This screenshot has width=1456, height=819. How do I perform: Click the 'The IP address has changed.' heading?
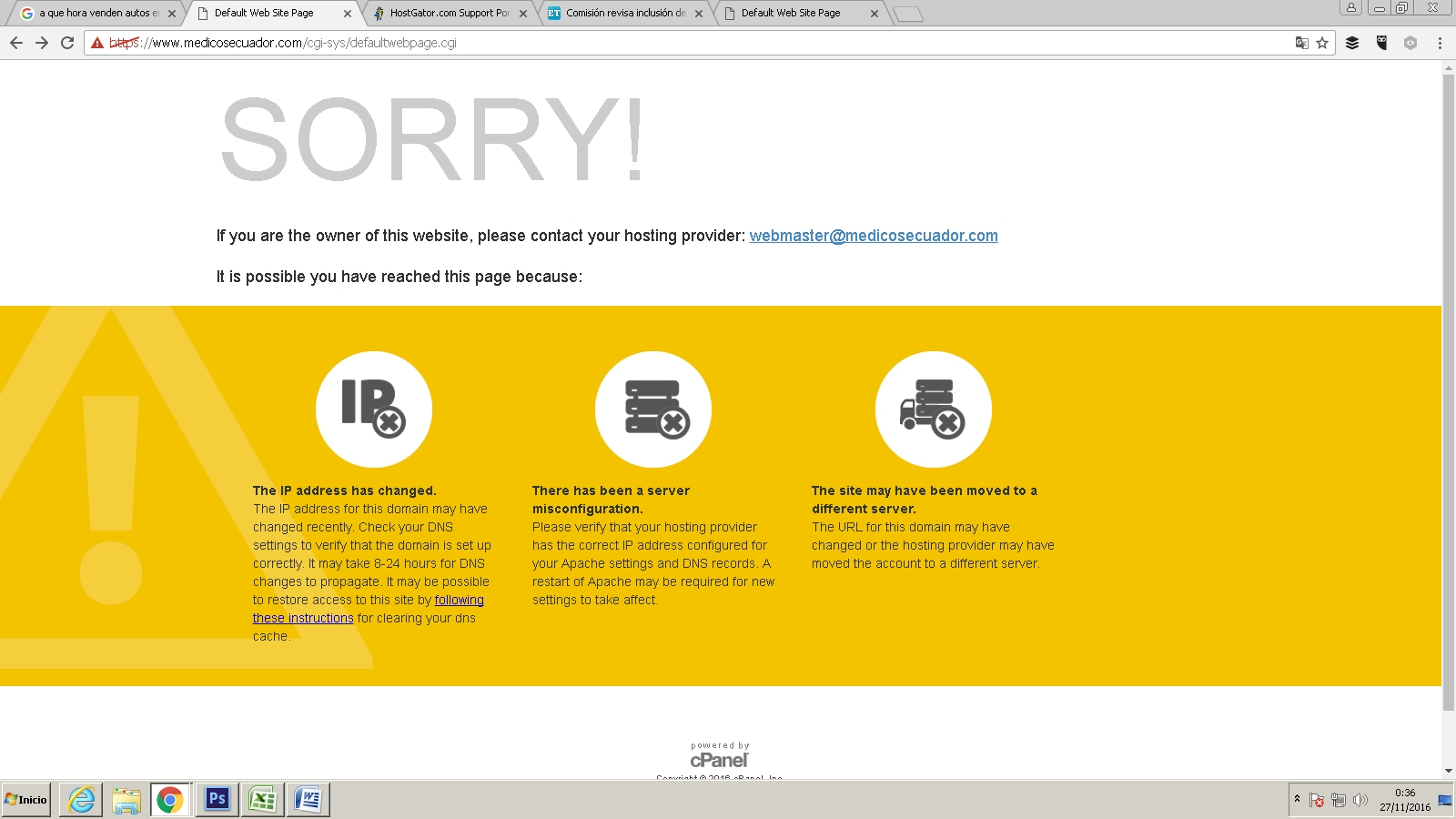pos(345,490)
